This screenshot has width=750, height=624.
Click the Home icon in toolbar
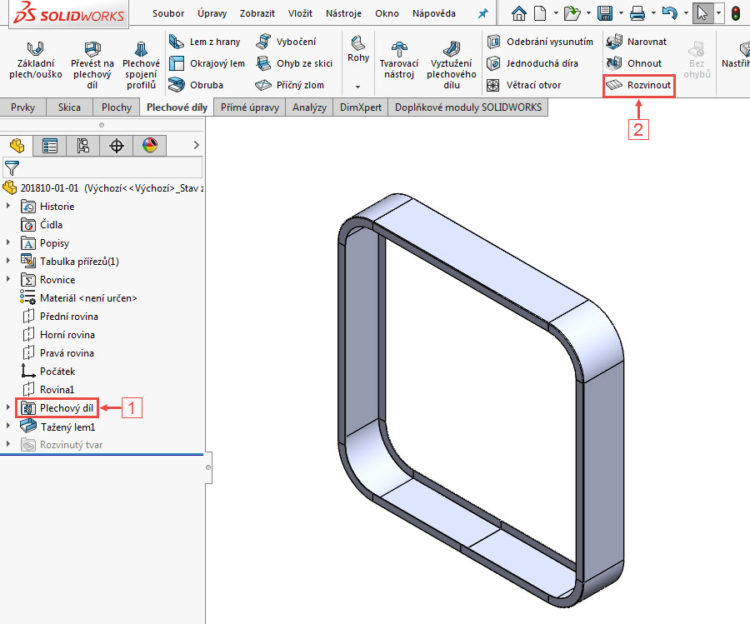(518, 13)
